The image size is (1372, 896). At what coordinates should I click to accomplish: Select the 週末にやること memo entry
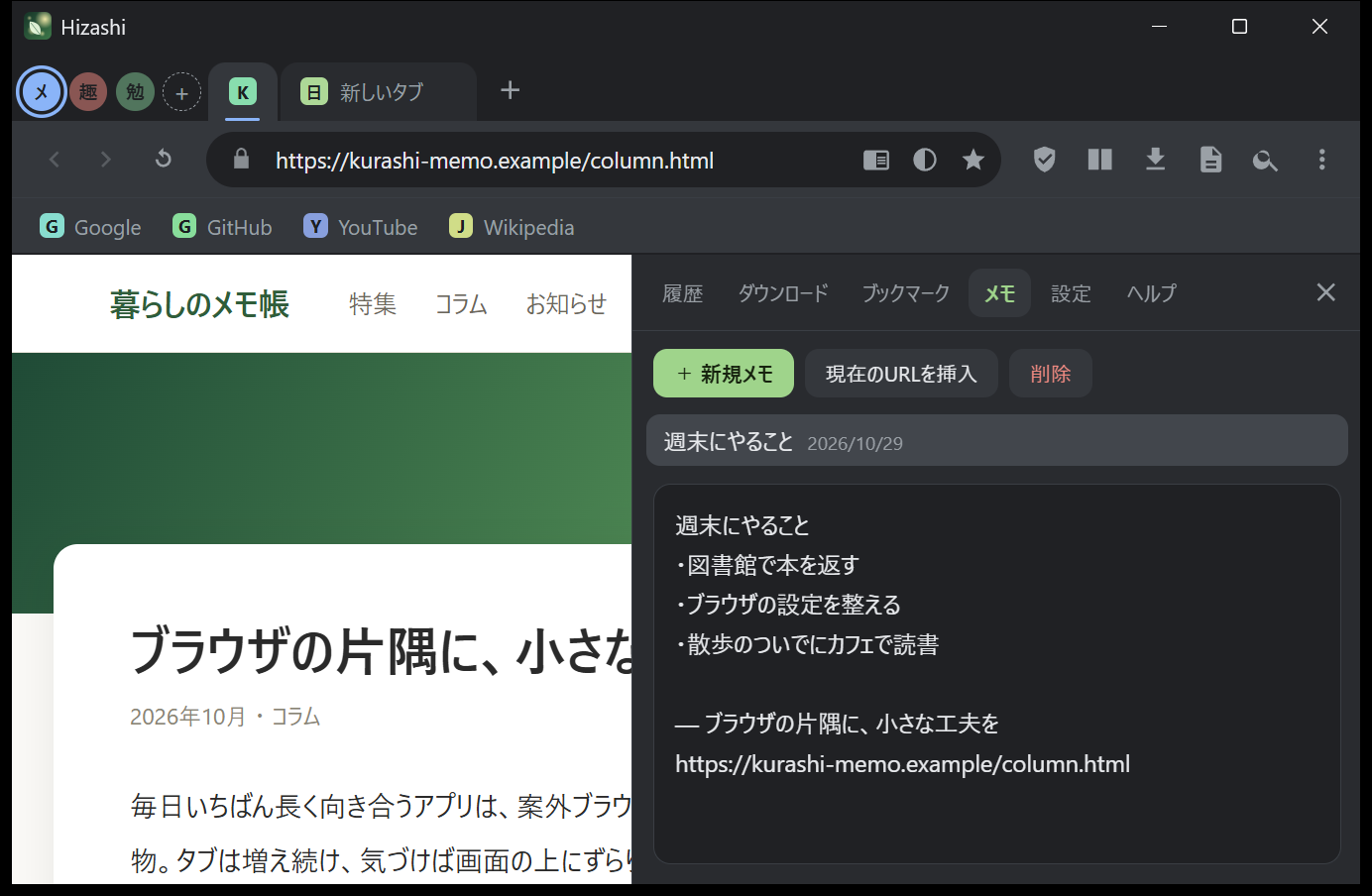tap(997, 441)
